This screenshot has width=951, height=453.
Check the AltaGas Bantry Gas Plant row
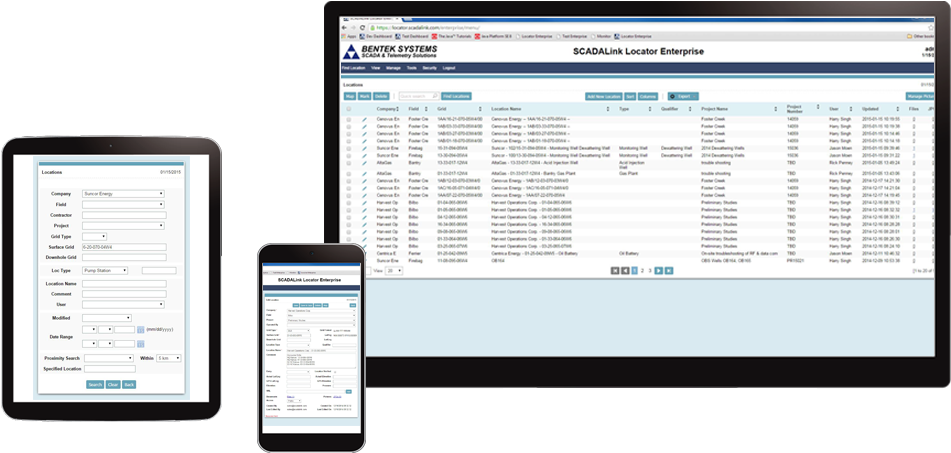click(x=349, y=173)
